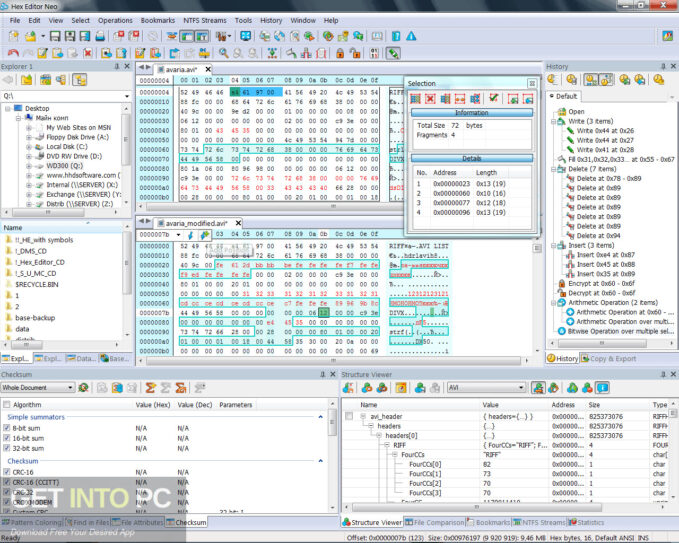Select history item Encrypt at 0x60 - 0x6f

pos(601,283)
